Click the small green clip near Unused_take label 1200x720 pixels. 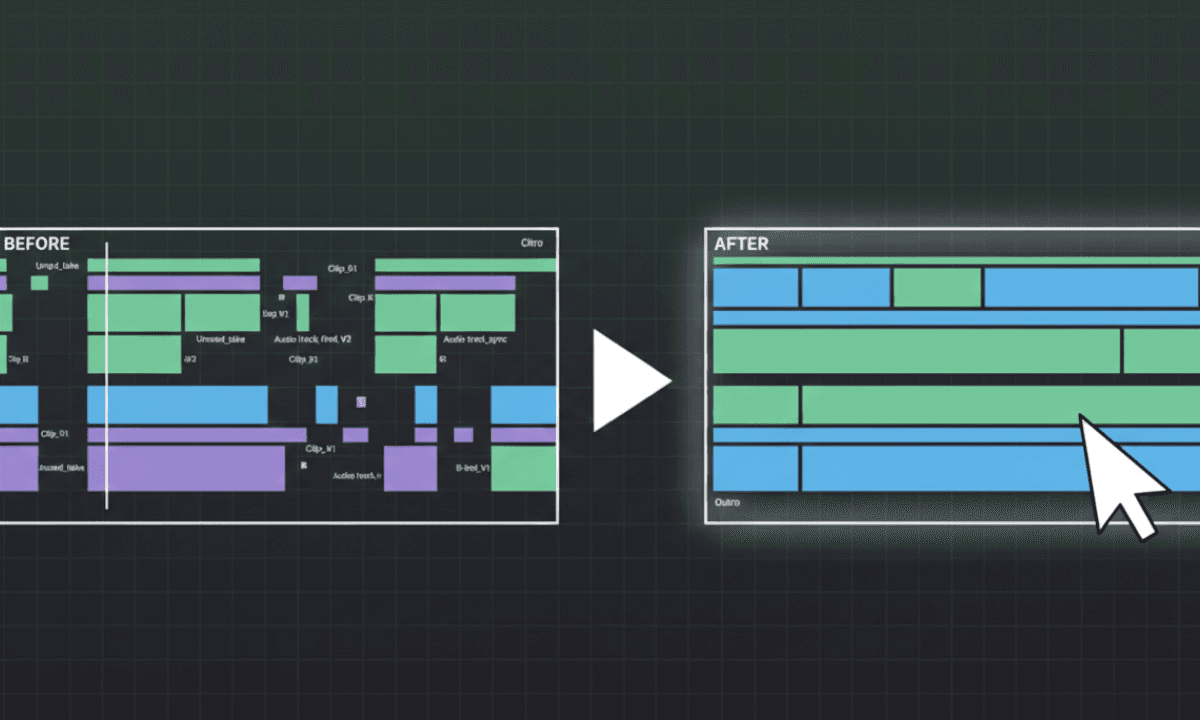[38, 283]
